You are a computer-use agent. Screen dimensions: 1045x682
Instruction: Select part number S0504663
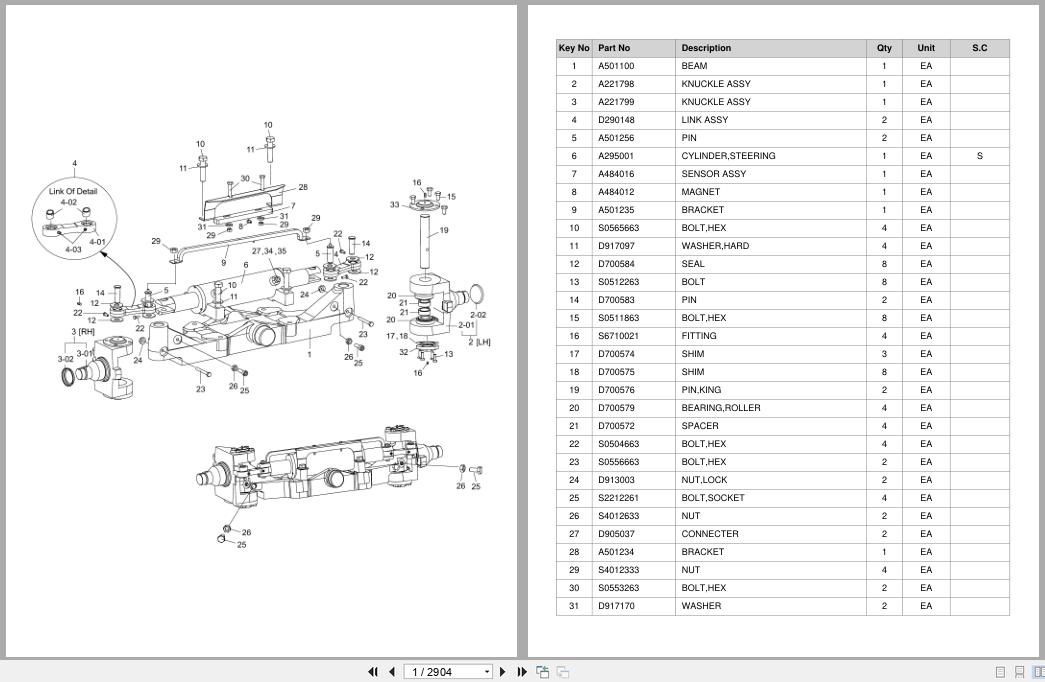click(x=618, y=444)
